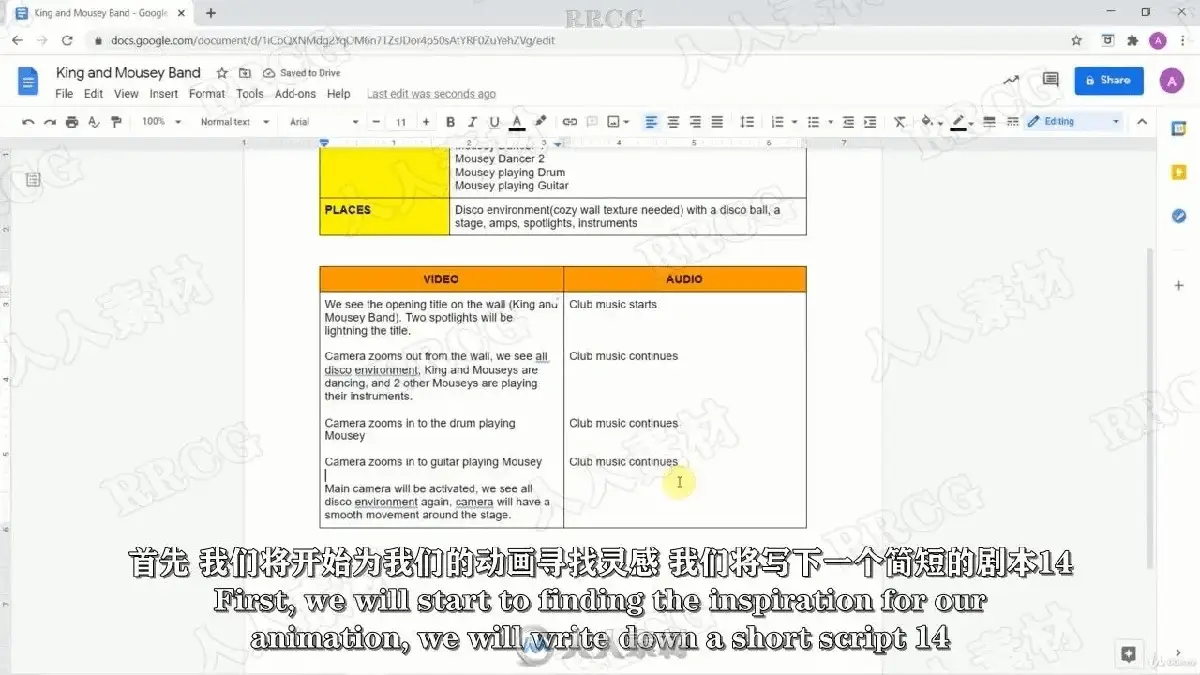Expand numbered list options arrow

794,122
